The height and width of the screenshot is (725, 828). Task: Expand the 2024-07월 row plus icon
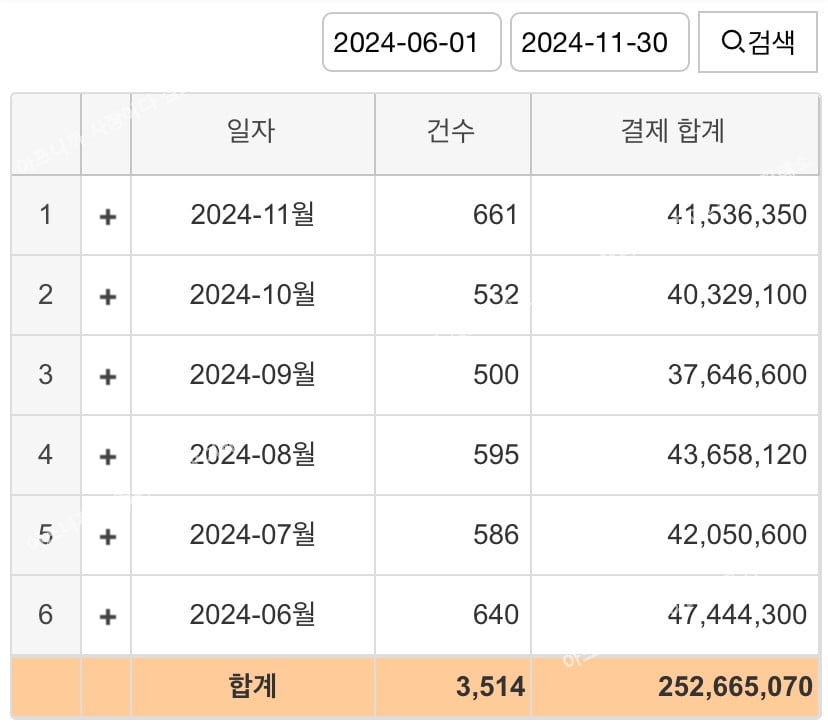coord(108,536)
